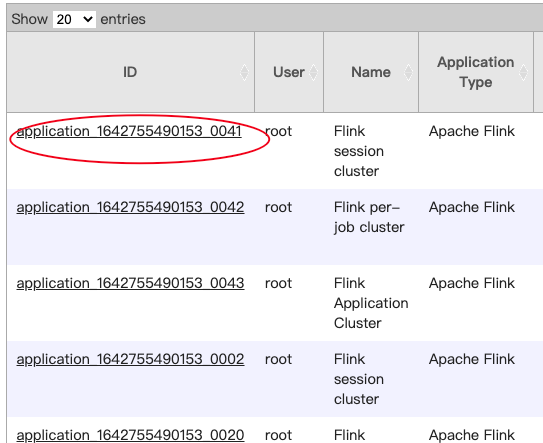This screenshot has width=543, height=443.
Task: Sort by Name column sort arrows
Action: pyautogui.click(x=409, y=72)
